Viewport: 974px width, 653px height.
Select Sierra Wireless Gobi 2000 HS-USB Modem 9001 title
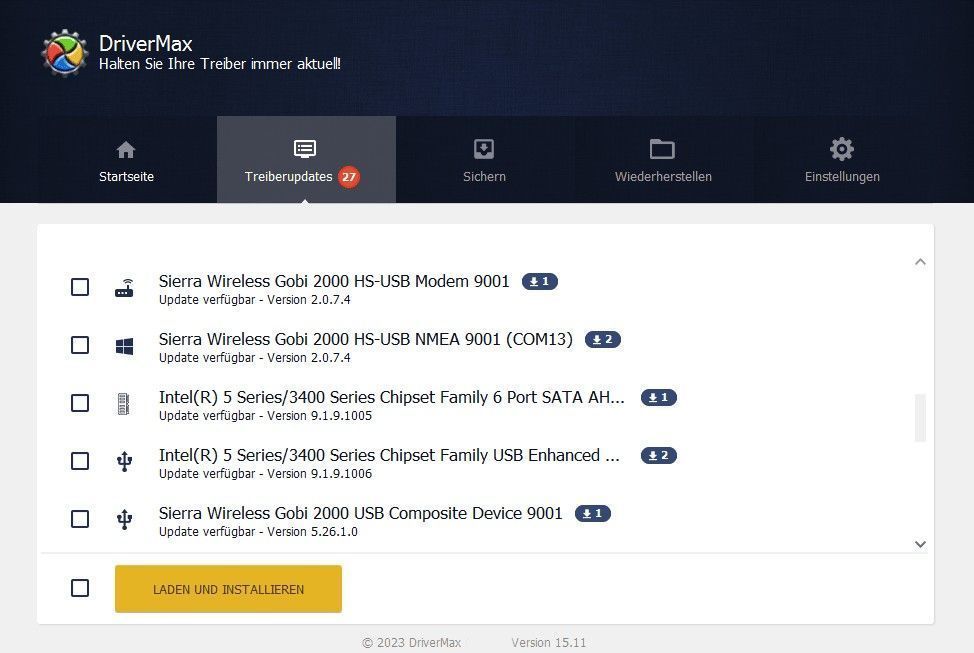tap(334, 281)
